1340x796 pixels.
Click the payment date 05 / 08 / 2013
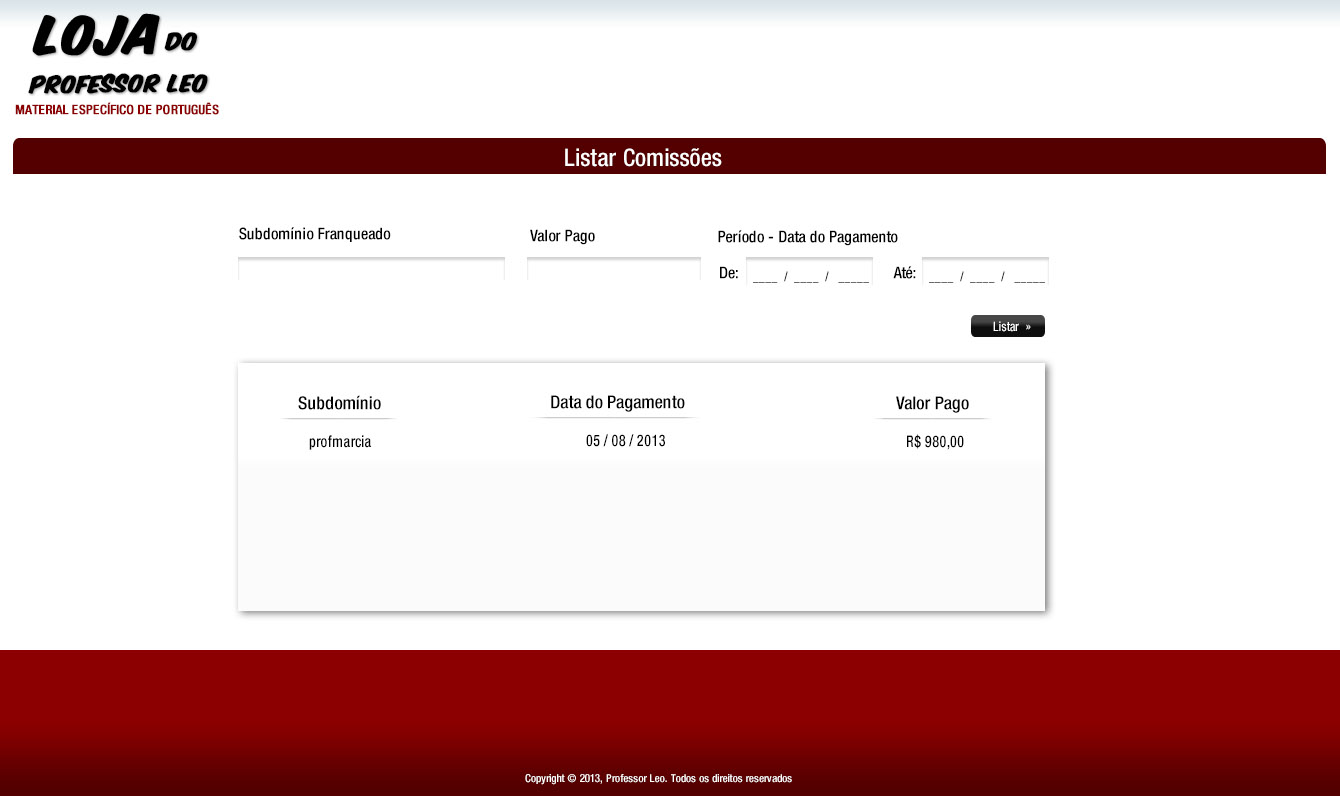point(625,441)
